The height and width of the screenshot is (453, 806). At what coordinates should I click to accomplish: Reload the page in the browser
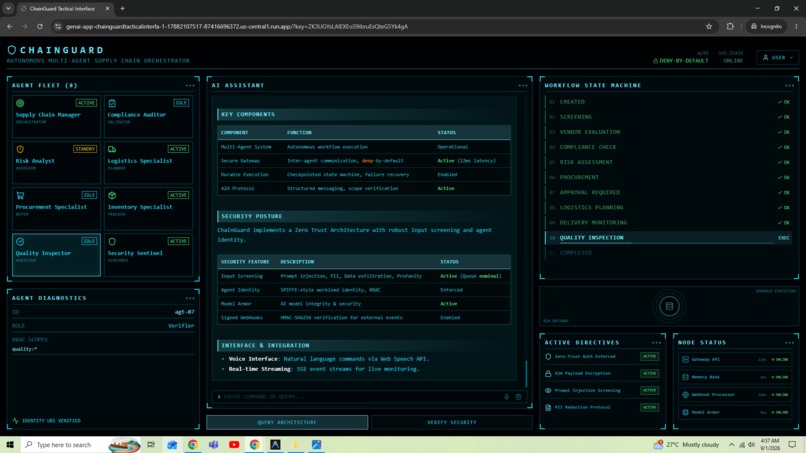(x=40, y=26)
